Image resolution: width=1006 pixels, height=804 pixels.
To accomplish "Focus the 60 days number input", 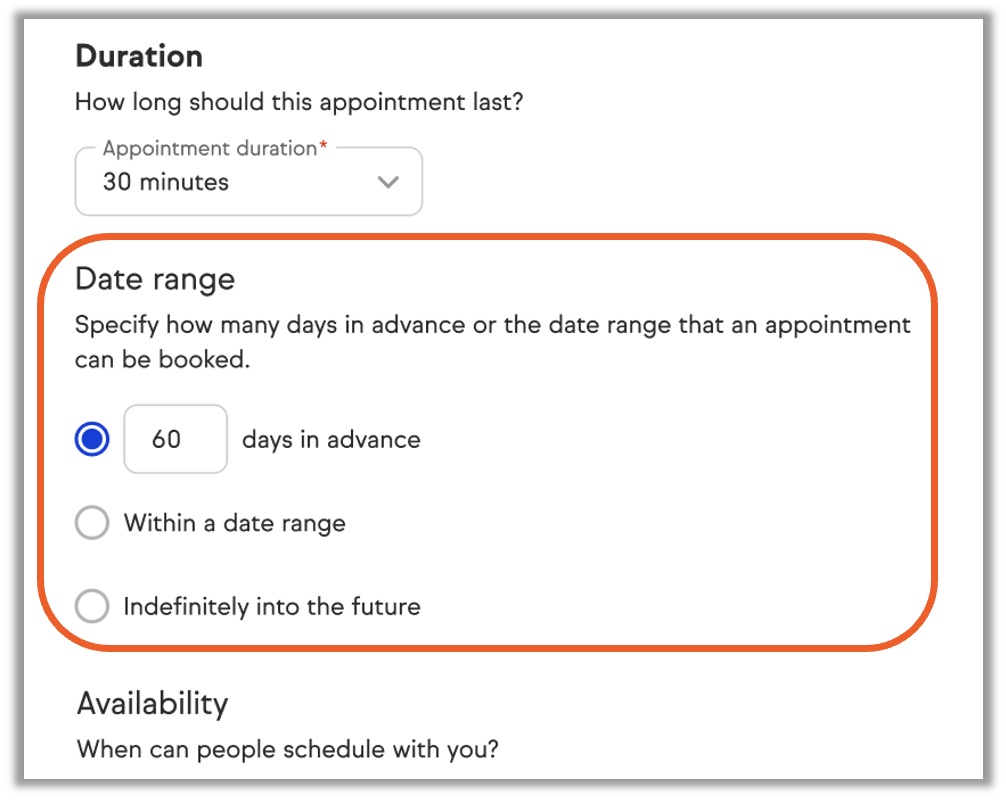I will tap(175, 439).
